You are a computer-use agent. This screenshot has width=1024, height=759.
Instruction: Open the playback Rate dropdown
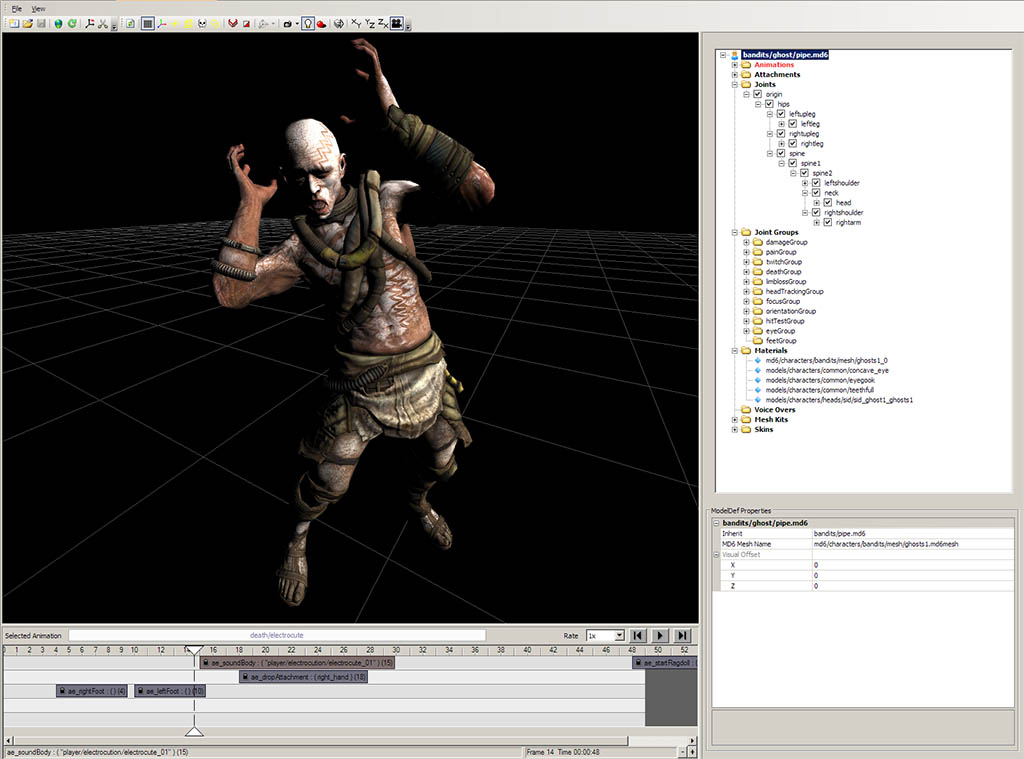point(619,635)
